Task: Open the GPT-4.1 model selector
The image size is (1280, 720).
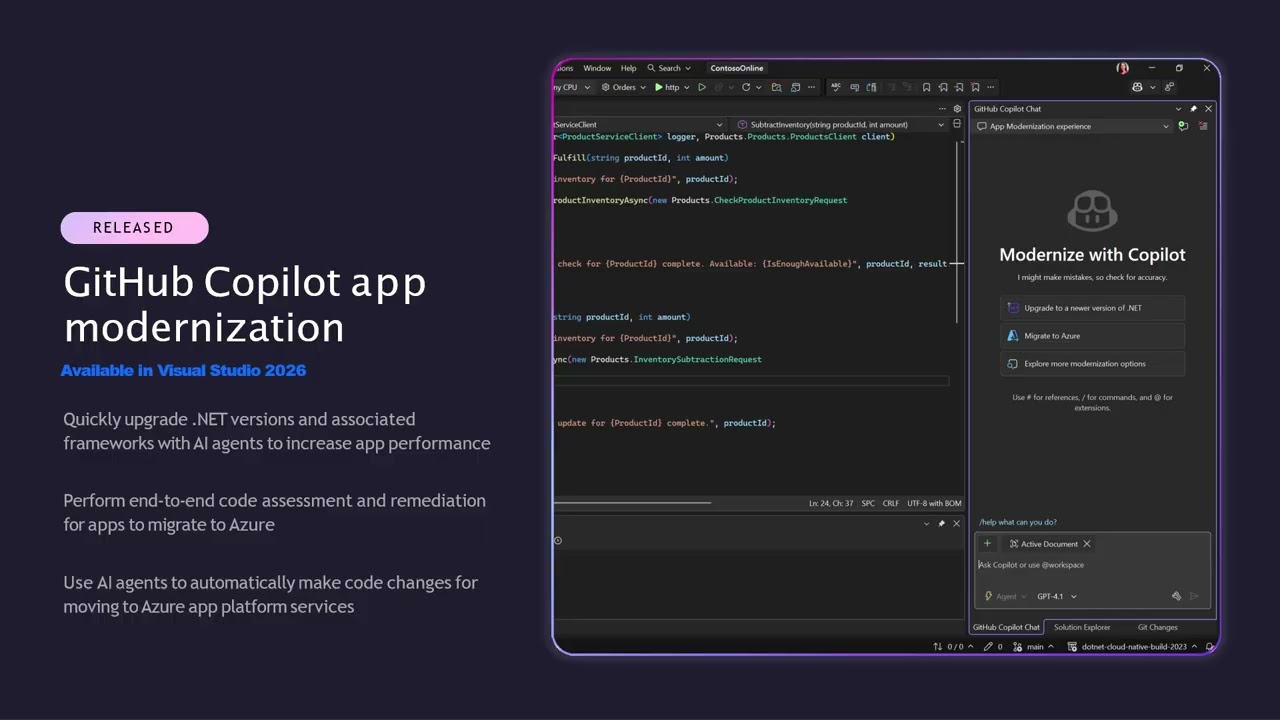Action: coord(1057,596)
